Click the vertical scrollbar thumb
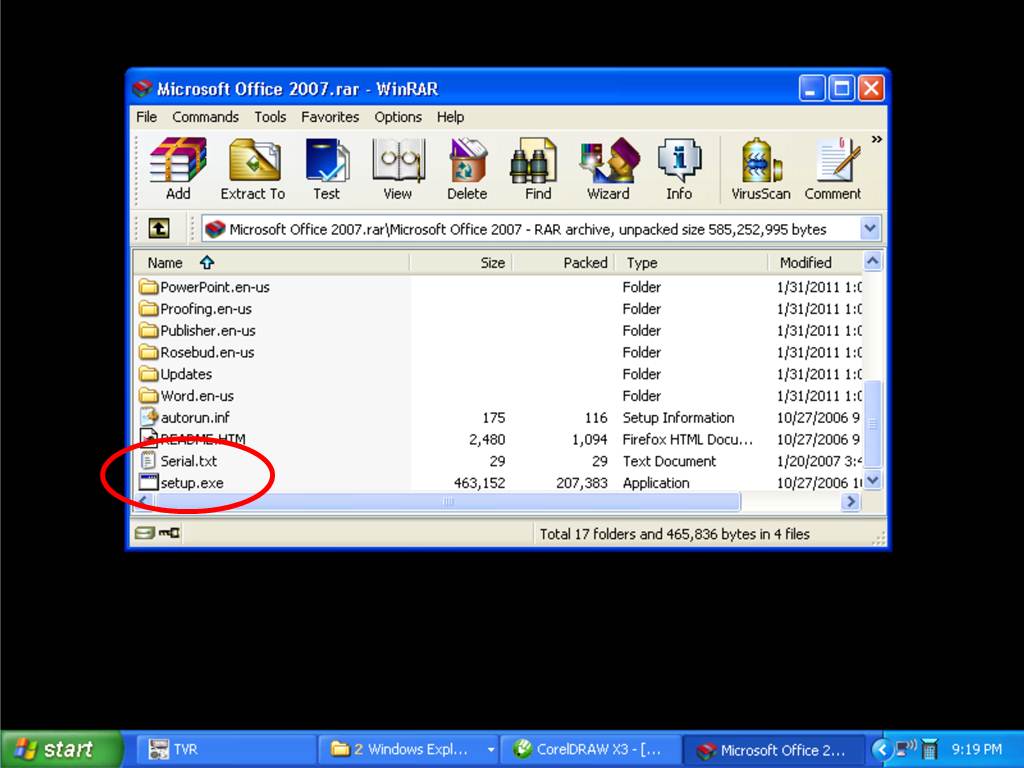This screenshot has height=768, width=1024. tap(872, 423)
